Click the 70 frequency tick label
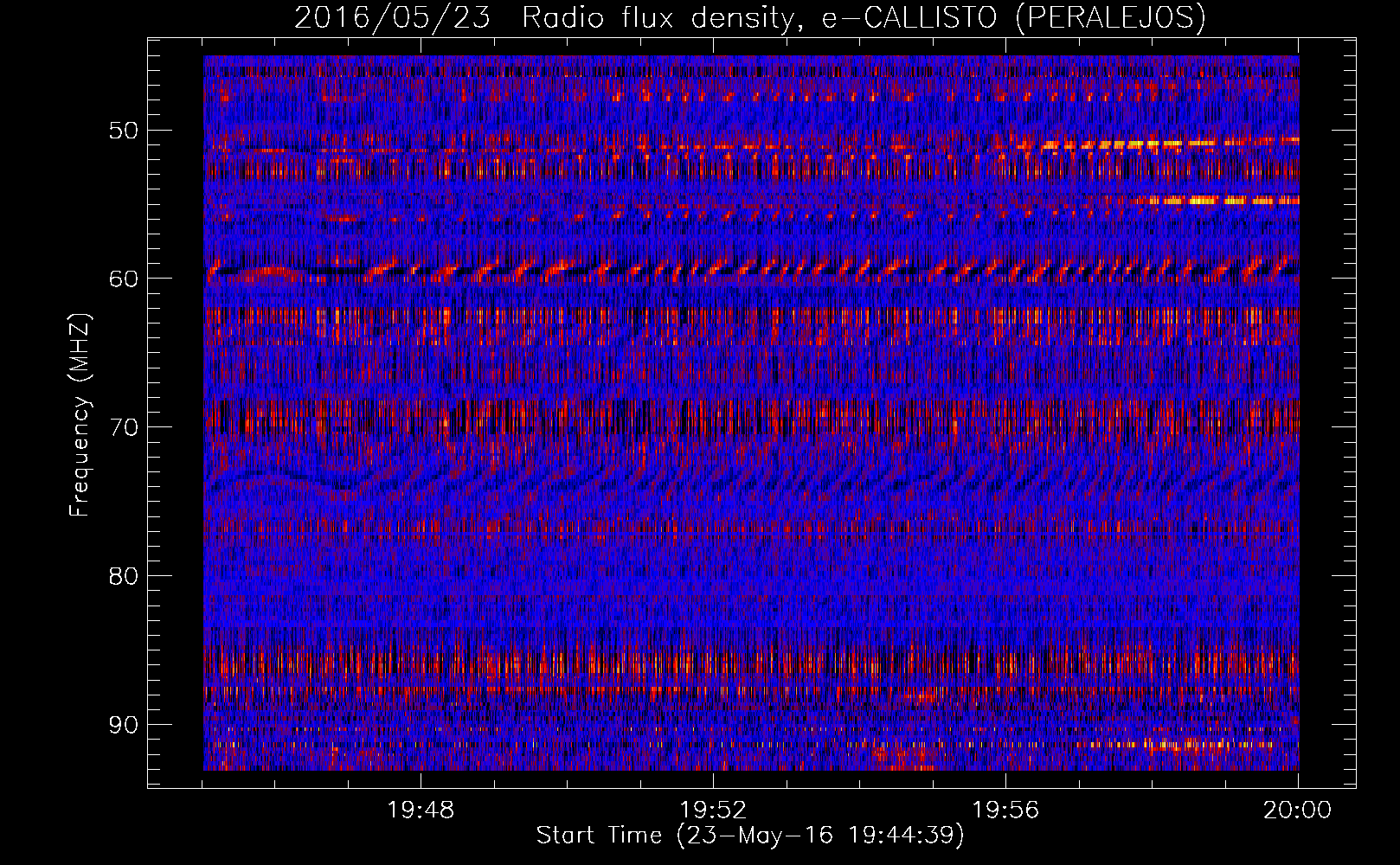 tap(123, 427)
